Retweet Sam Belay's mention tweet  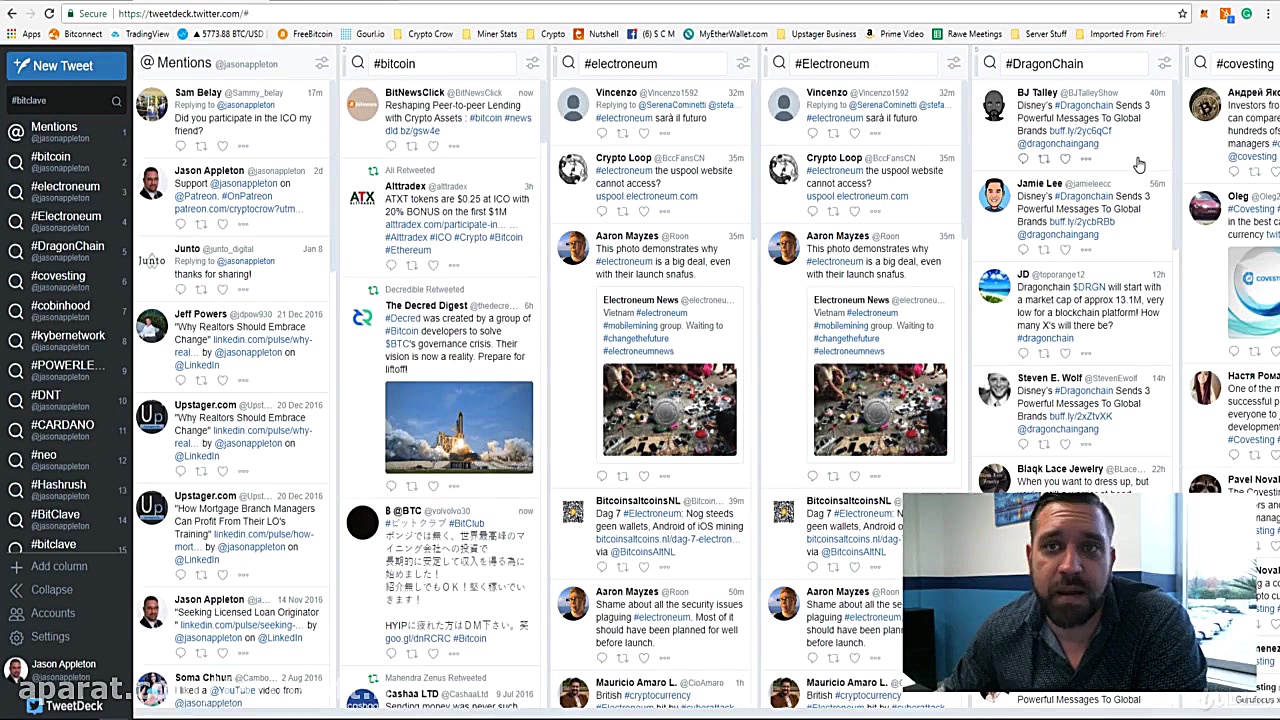[x=201, y=146]
